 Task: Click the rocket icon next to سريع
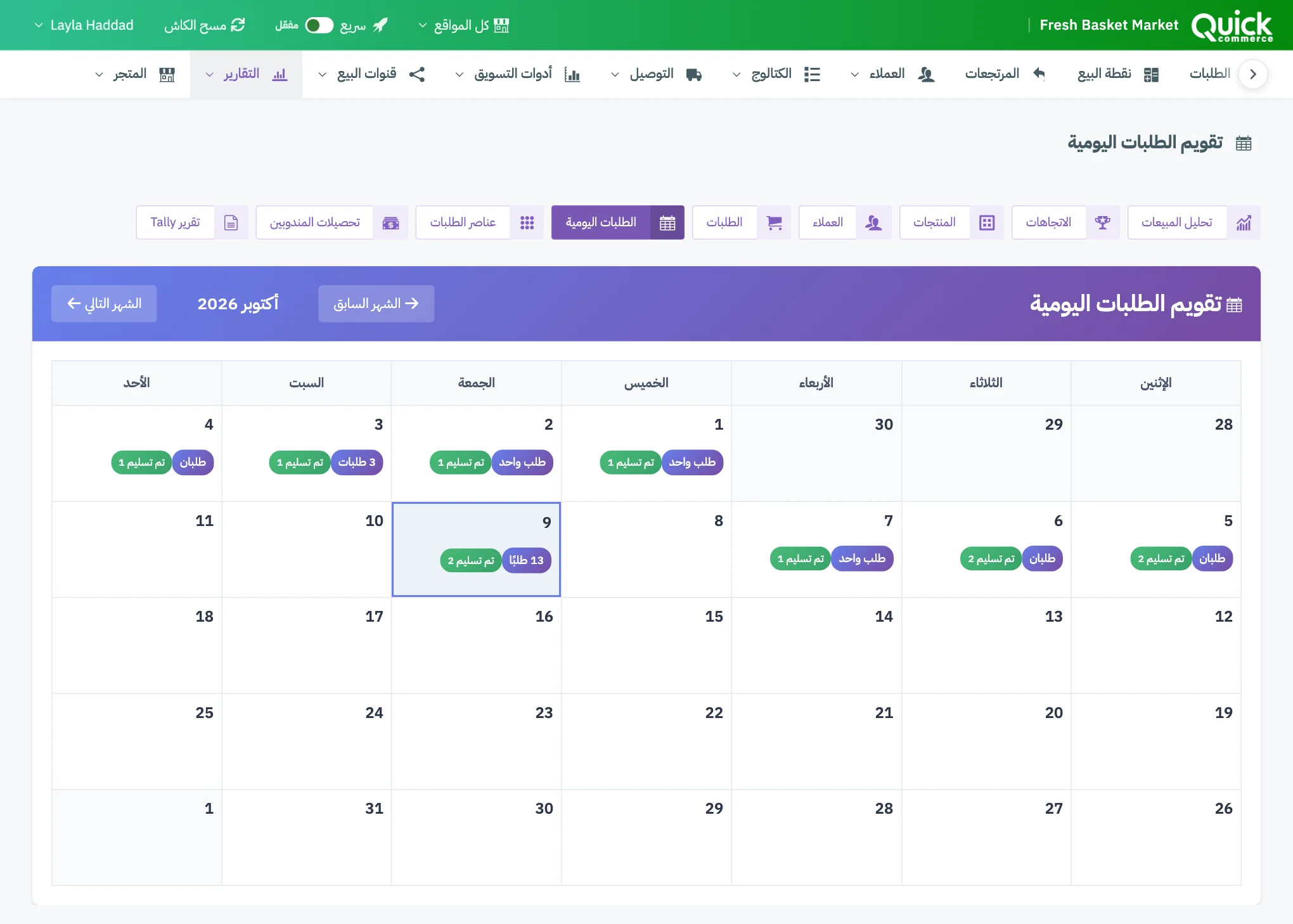(380, 25)
